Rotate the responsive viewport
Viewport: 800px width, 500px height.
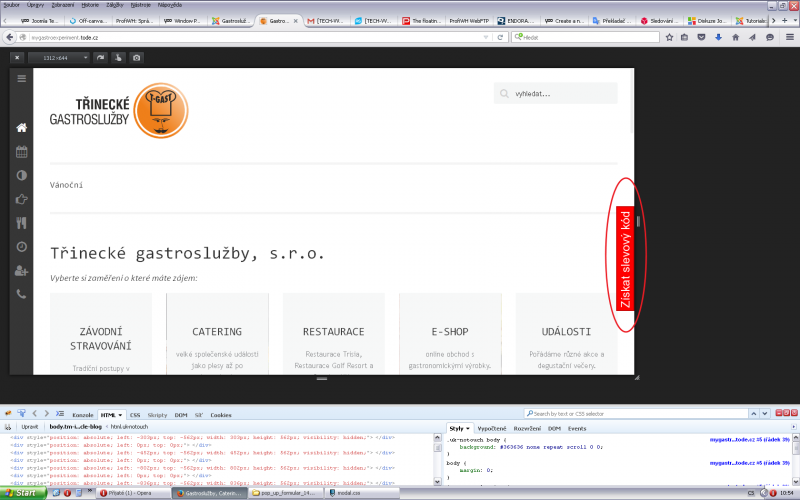[x=101, y=58]
